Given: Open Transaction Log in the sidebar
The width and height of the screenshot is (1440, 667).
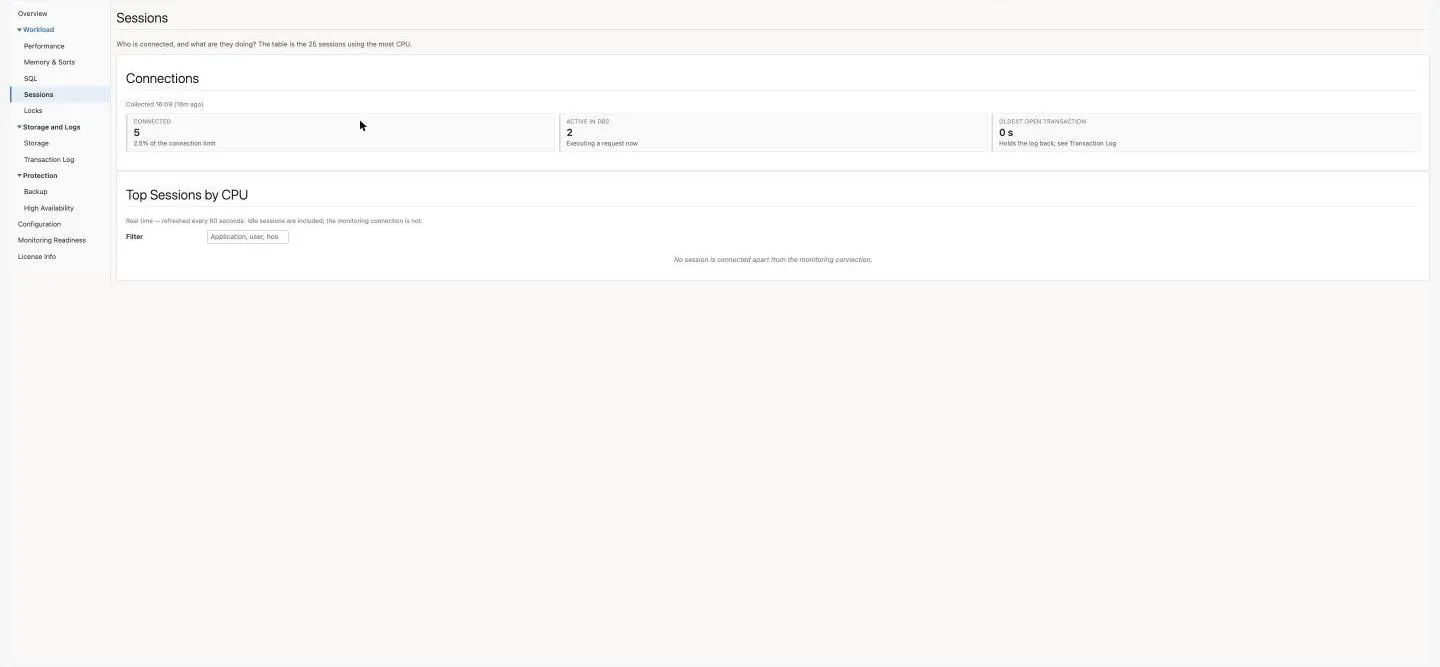Looking at the screenshot, I should click(49, 160).
